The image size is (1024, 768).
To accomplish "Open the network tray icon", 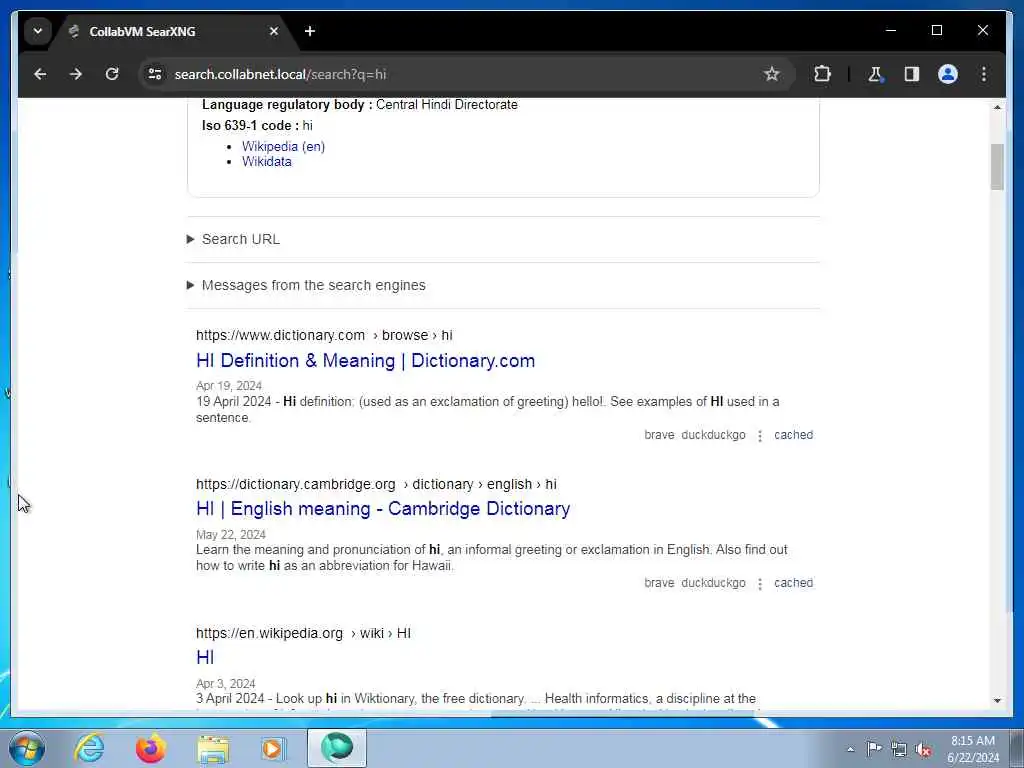I will 899,749.
